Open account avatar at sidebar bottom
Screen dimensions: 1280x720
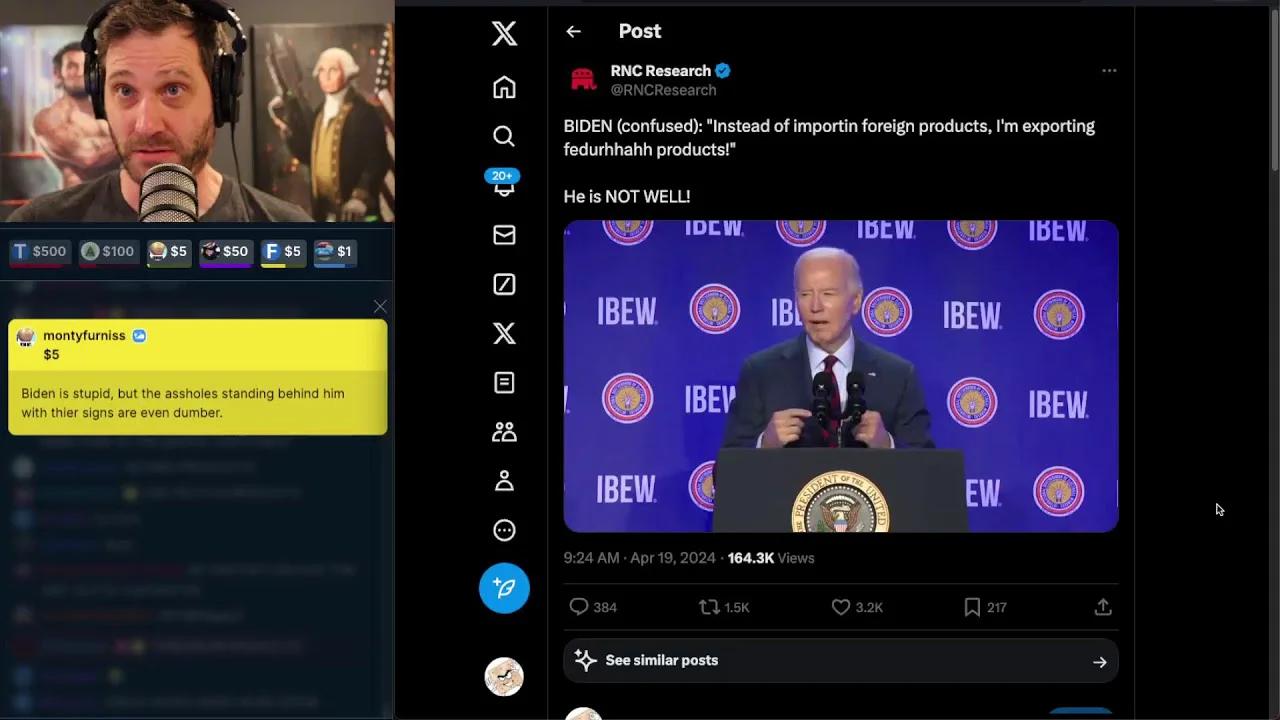(x=504, y=677)
